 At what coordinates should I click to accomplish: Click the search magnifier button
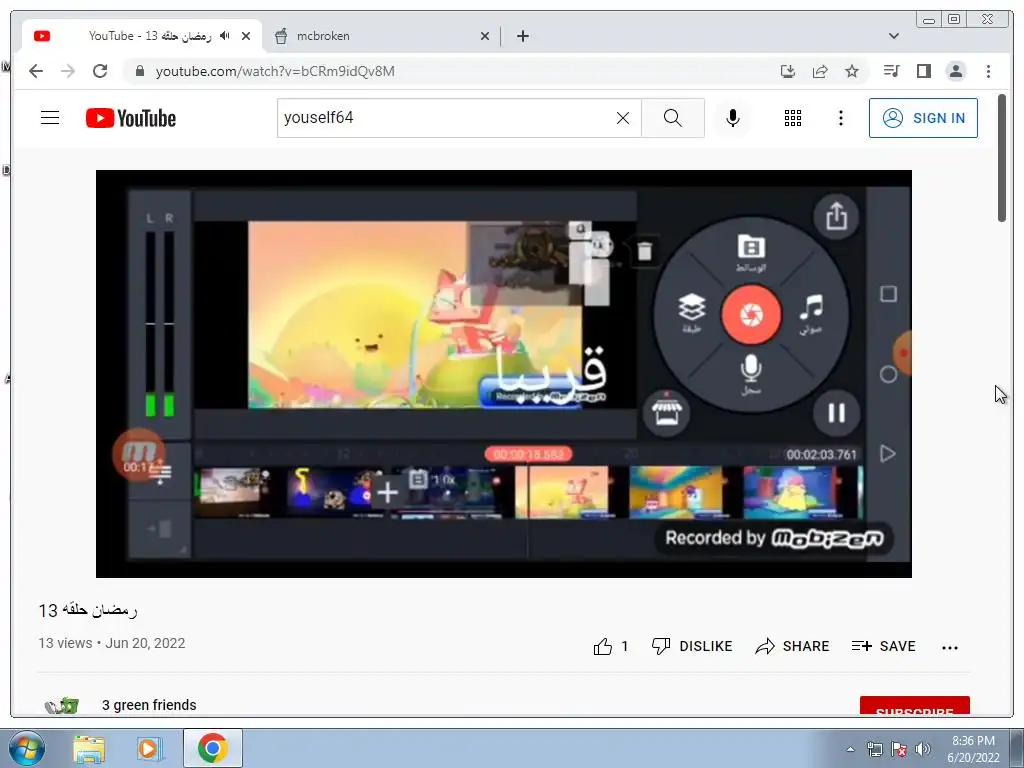click(673, 118)
